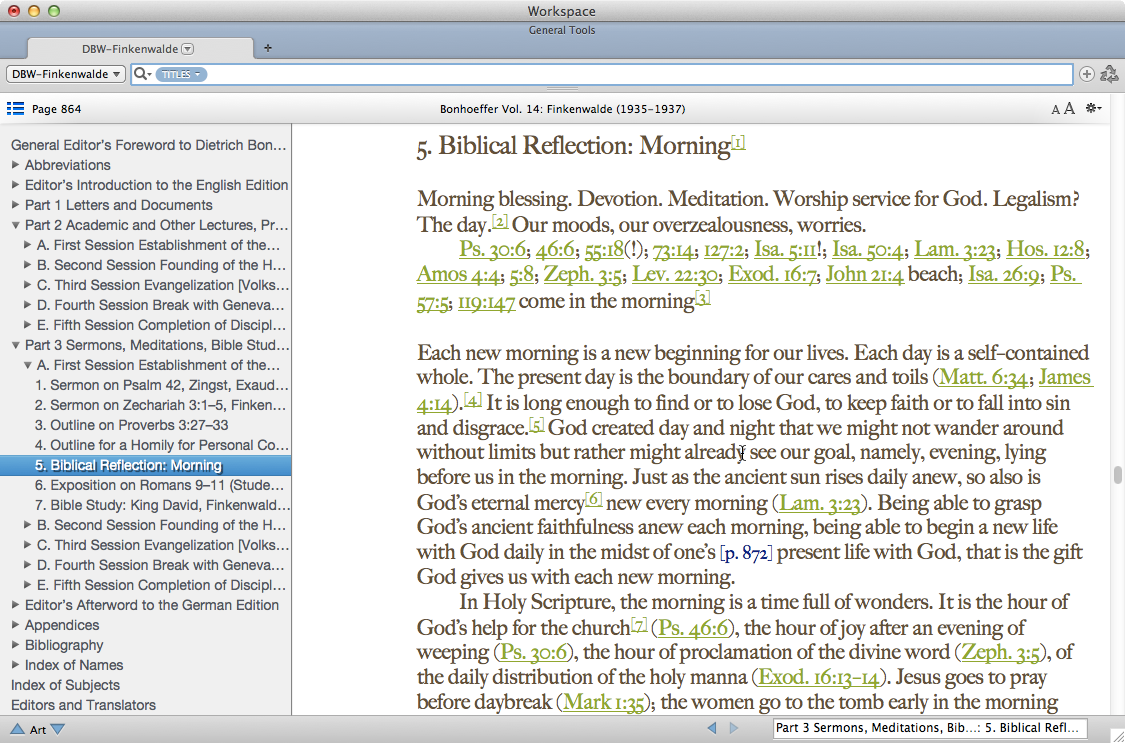Expand the Appendices section
The image size is (1125, 743).
16,625
